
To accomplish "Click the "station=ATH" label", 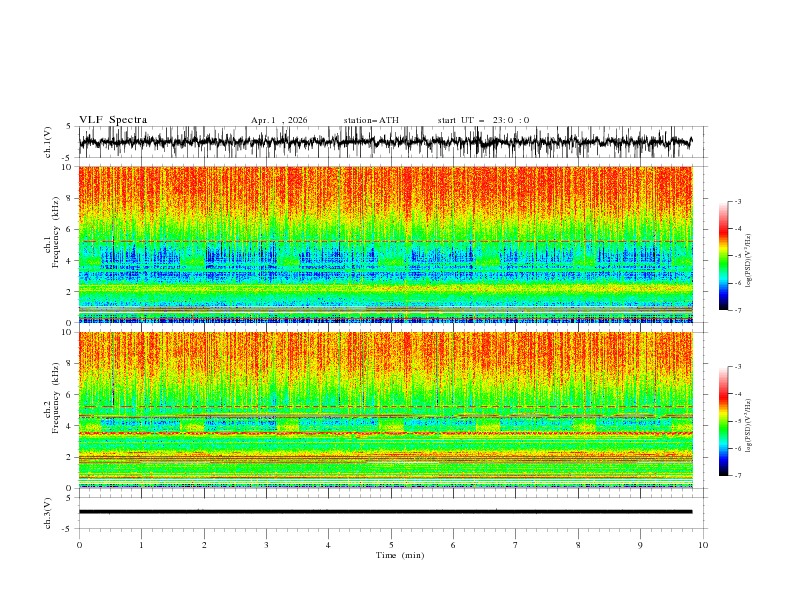I will click(371, 120).
